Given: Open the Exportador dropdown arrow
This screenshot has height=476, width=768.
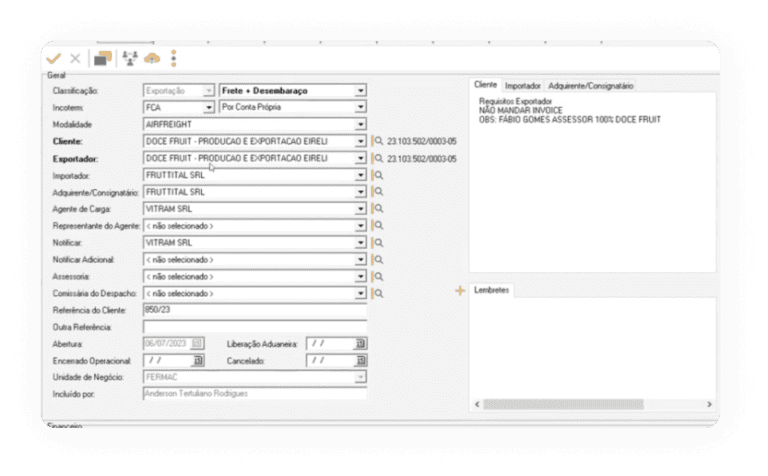Looking at the screenshot, I should click(x=360, y=158).
